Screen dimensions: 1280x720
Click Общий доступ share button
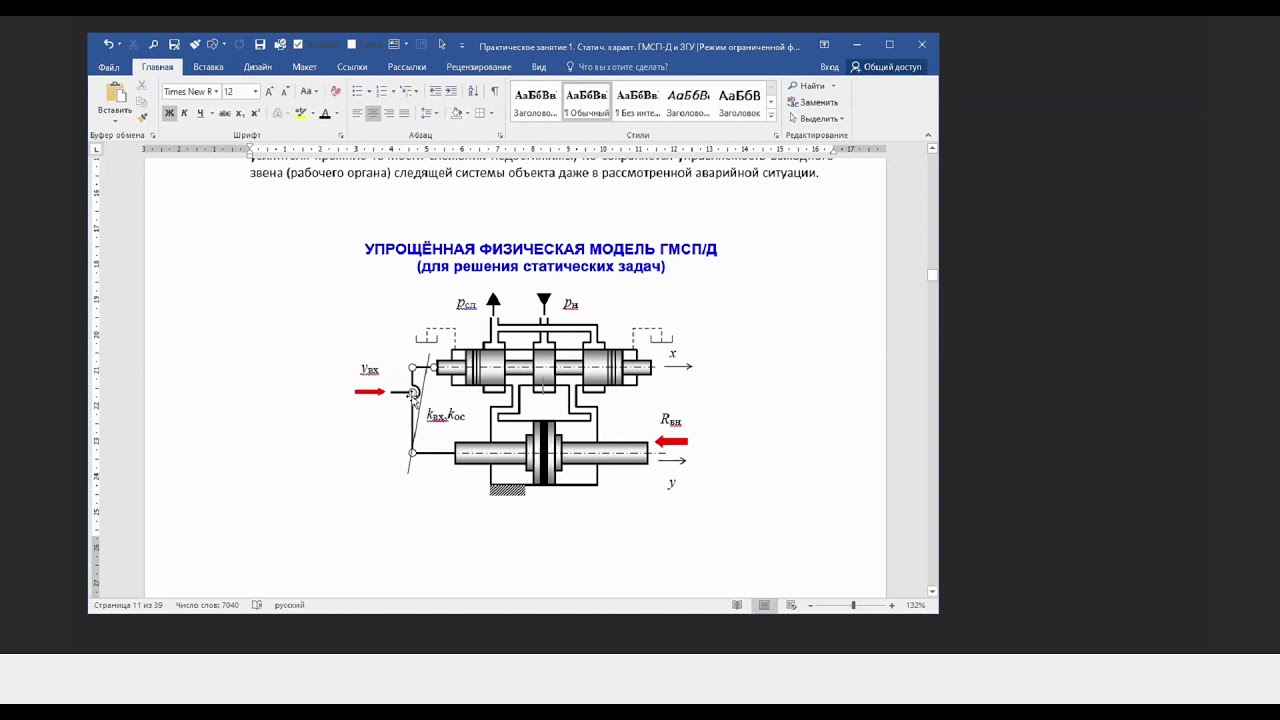click(x=886, y=67)
